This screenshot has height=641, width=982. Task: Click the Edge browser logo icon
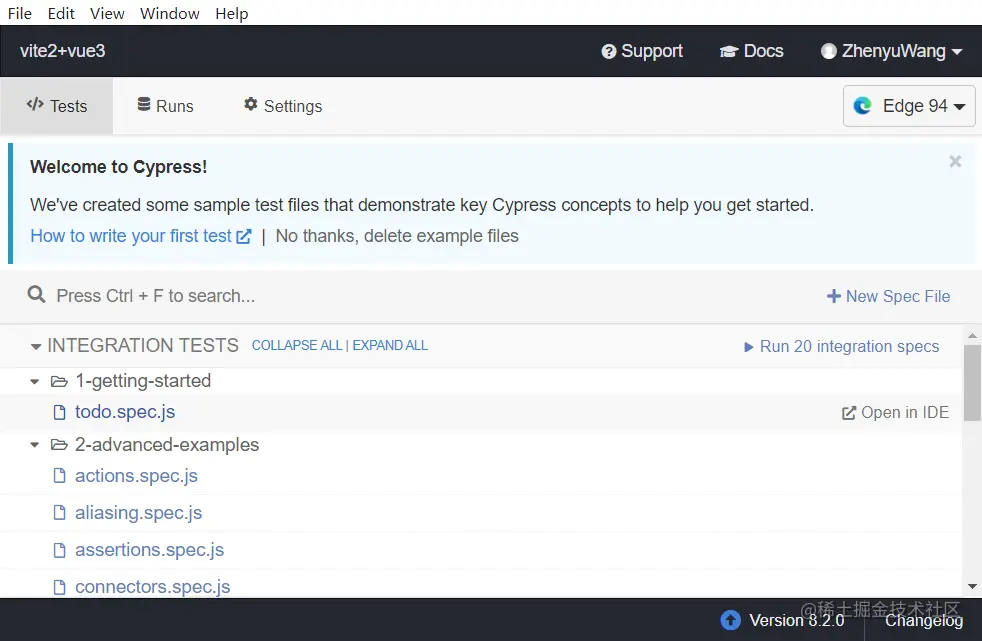862,106
